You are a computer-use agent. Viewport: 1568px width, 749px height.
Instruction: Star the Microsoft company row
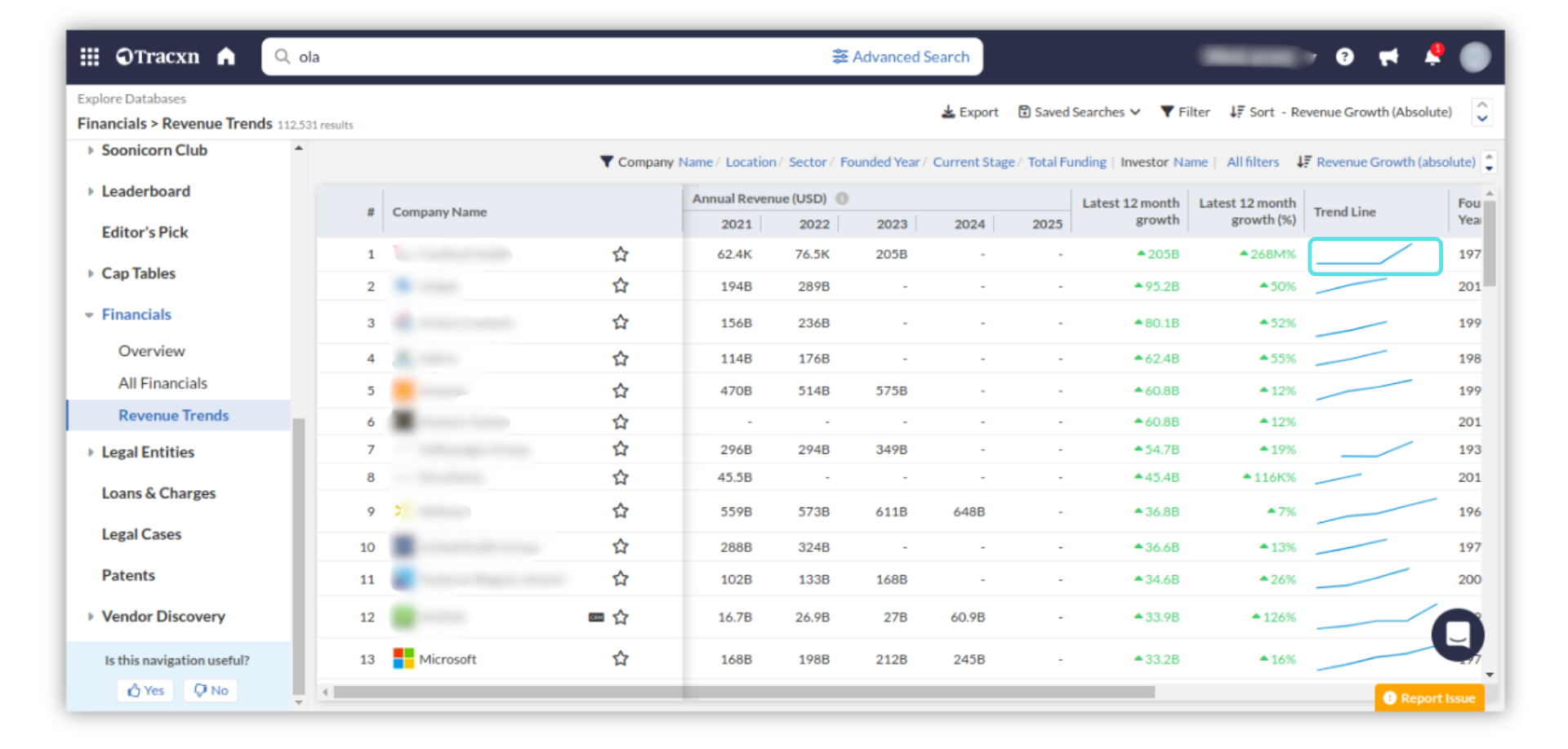(621, 658)
